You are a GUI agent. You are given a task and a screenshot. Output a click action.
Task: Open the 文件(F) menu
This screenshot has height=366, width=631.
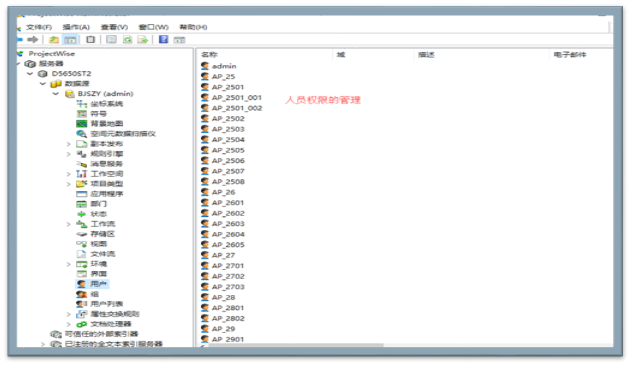[x=39, y=27]
